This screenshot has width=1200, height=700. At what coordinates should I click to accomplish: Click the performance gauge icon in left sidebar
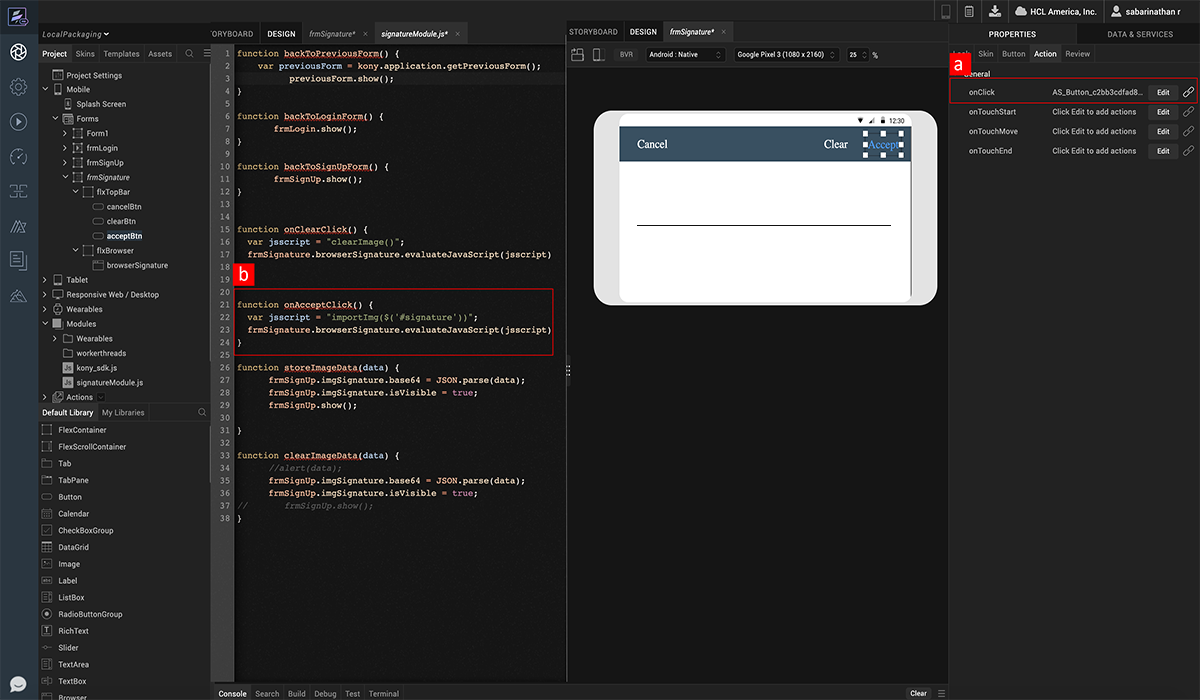18,156
